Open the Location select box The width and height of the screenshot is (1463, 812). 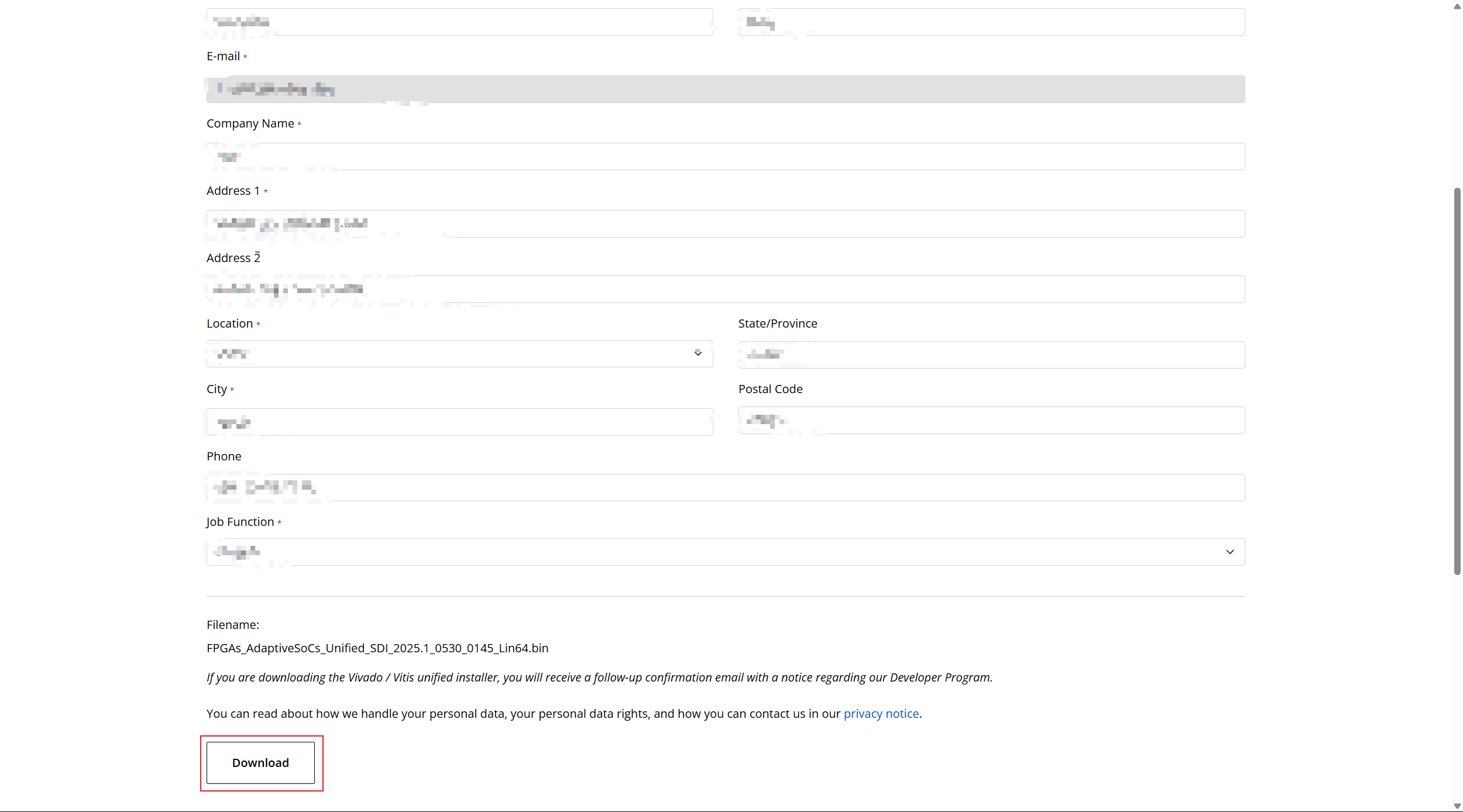point(459,353)
